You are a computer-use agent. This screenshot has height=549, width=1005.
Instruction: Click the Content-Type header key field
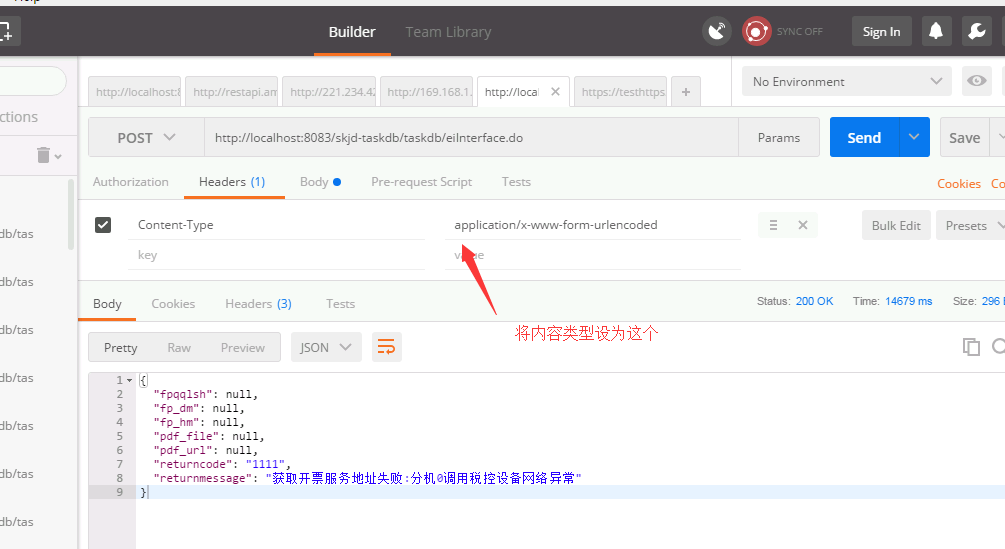(276, 225)
